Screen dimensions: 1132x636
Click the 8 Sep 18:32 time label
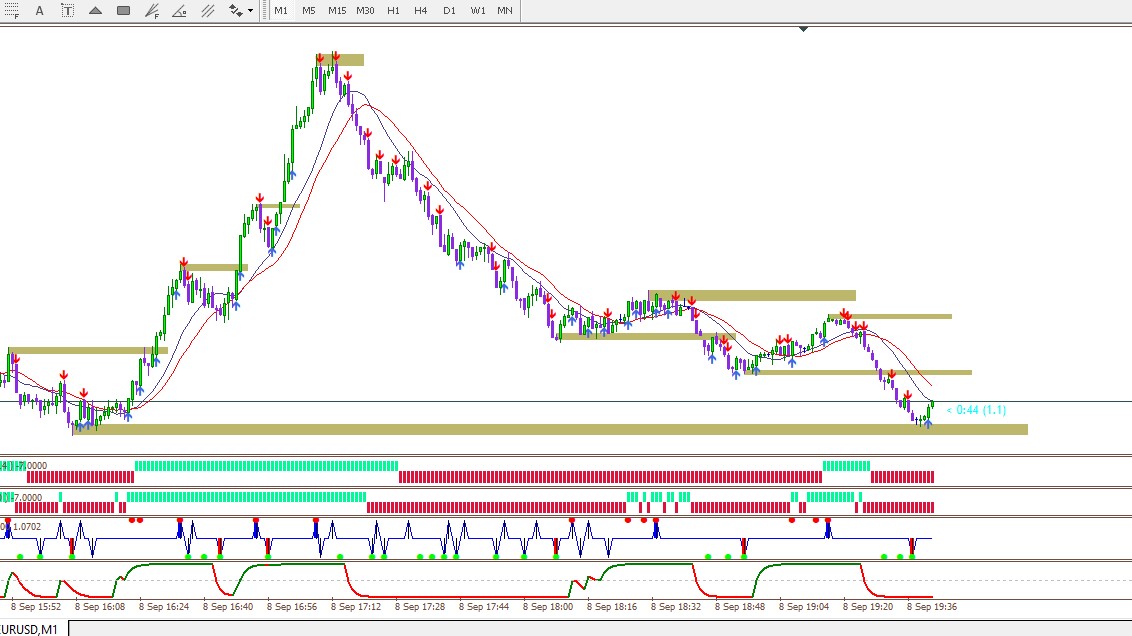click(676, 606)
